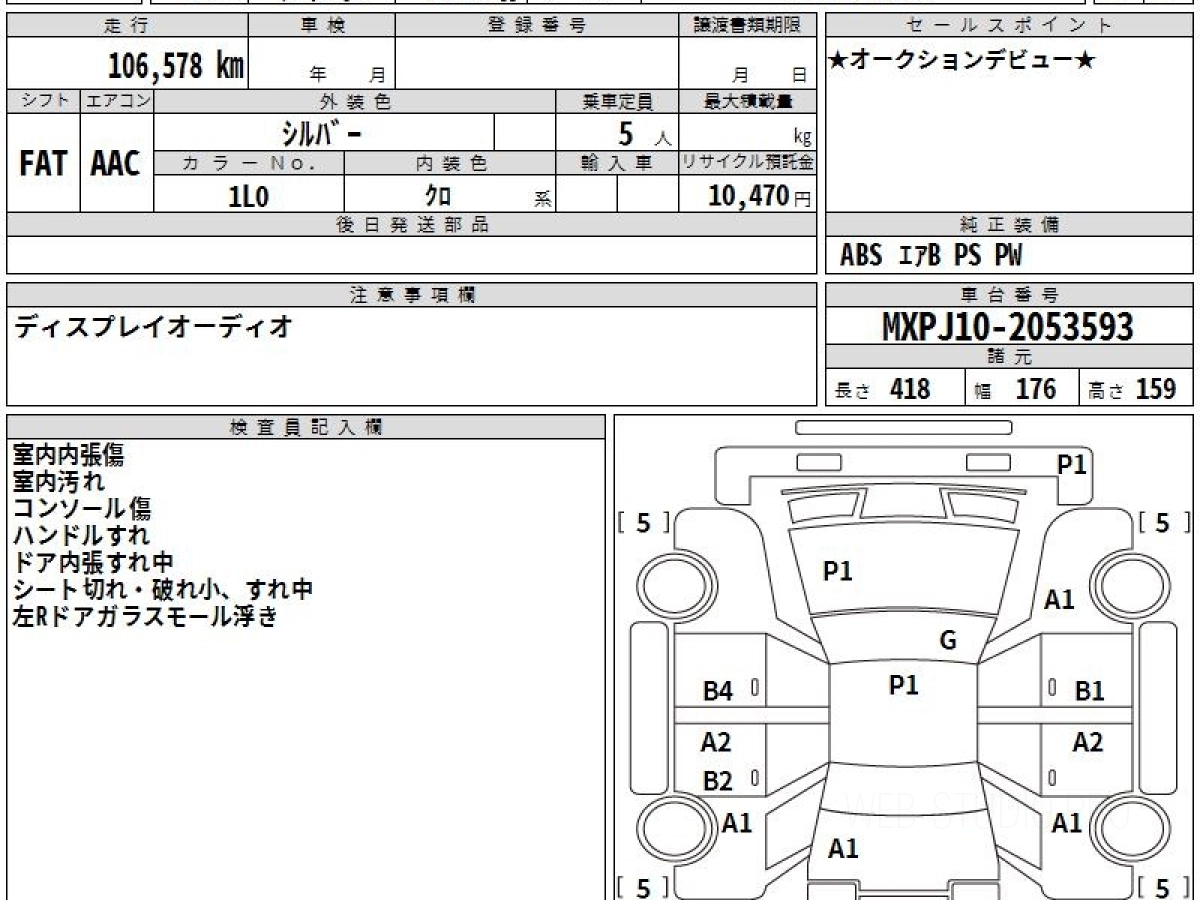Click the 走行 column header
1200x900 pixels.
click(127, 26)
